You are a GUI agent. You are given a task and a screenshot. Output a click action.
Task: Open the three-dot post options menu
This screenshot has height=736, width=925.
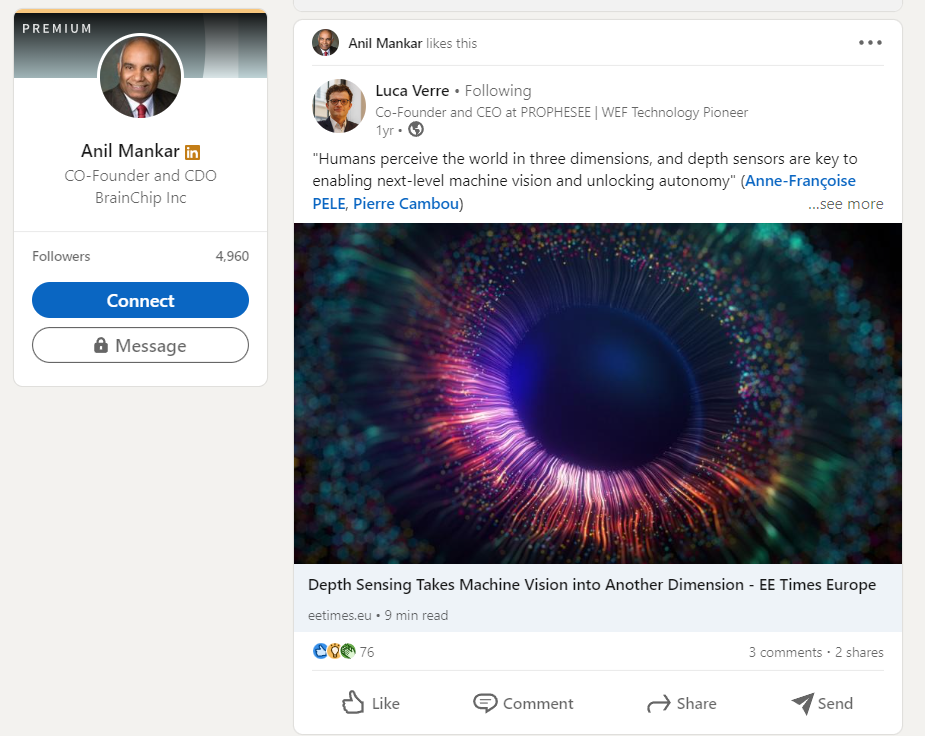point(870,43)
